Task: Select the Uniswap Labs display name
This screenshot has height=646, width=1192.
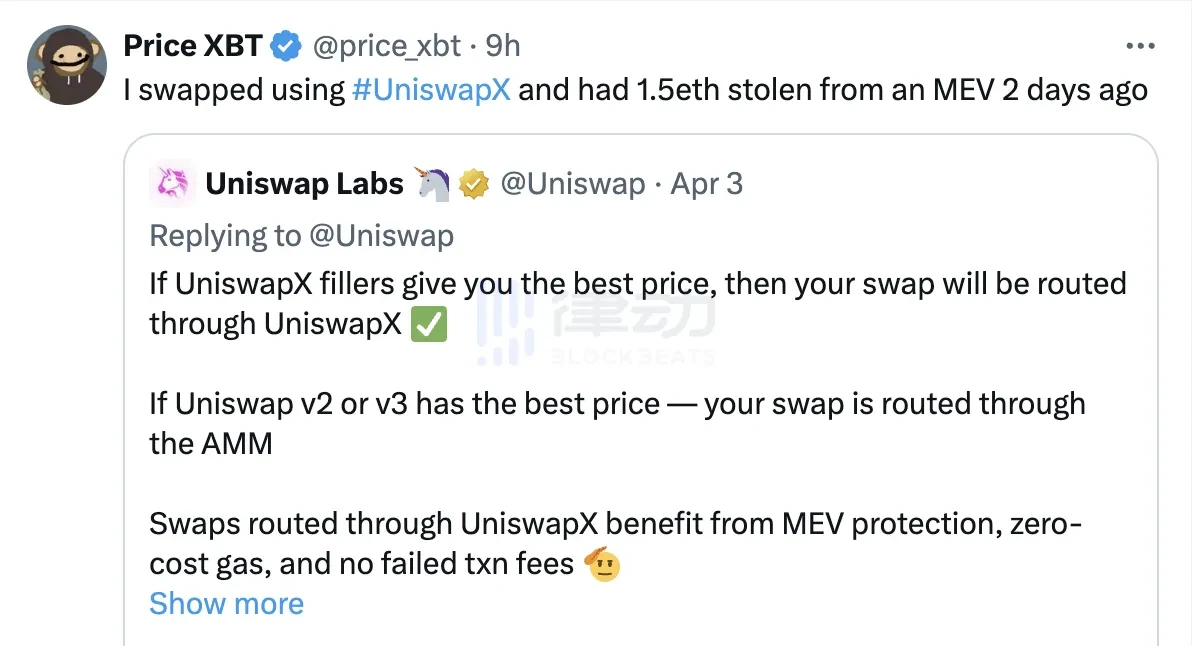Action: pos(304,183)
